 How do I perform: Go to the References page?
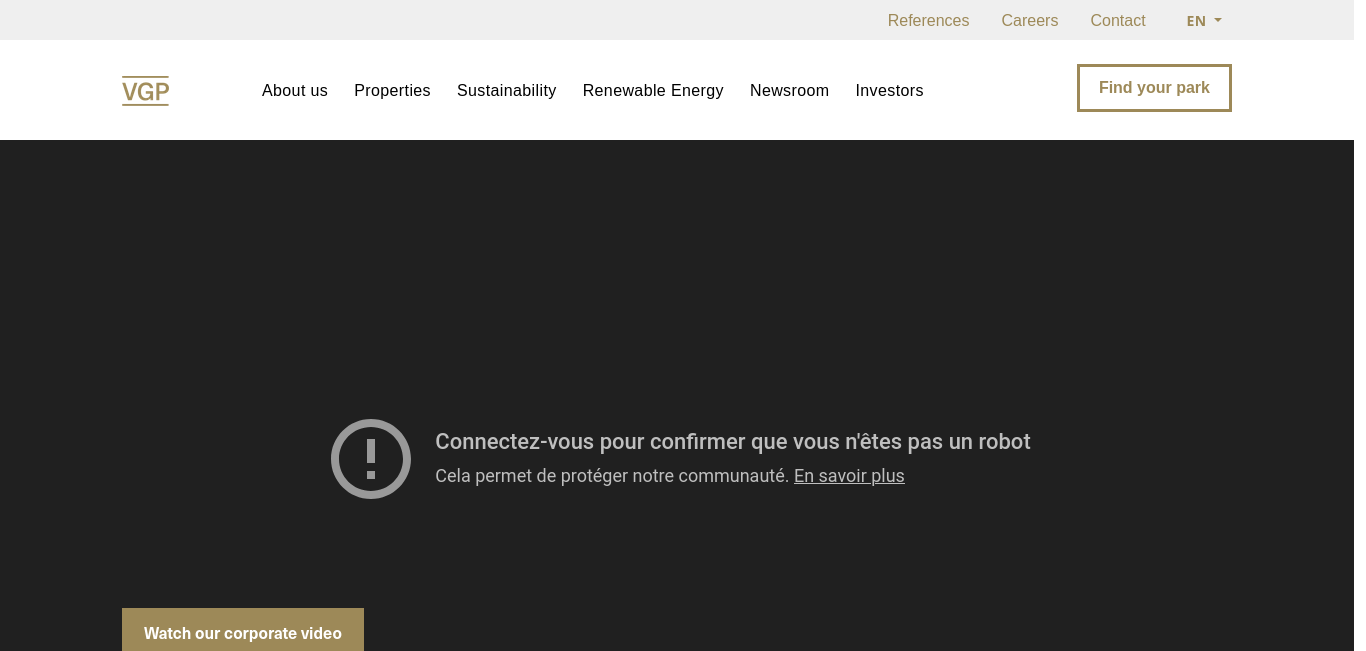(928, 21)
